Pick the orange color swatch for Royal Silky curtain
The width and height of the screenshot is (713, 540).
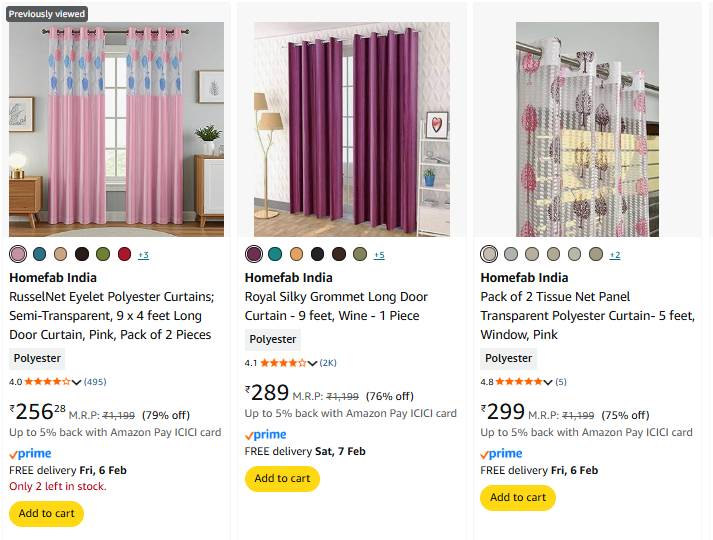(x=296, y=254)
